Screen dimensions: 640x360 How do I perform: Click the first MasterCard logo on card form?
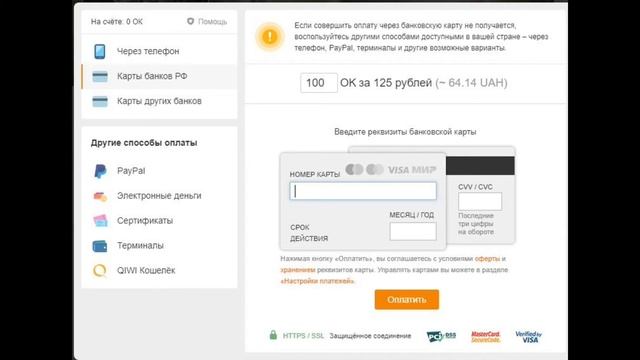pos(354,169)
